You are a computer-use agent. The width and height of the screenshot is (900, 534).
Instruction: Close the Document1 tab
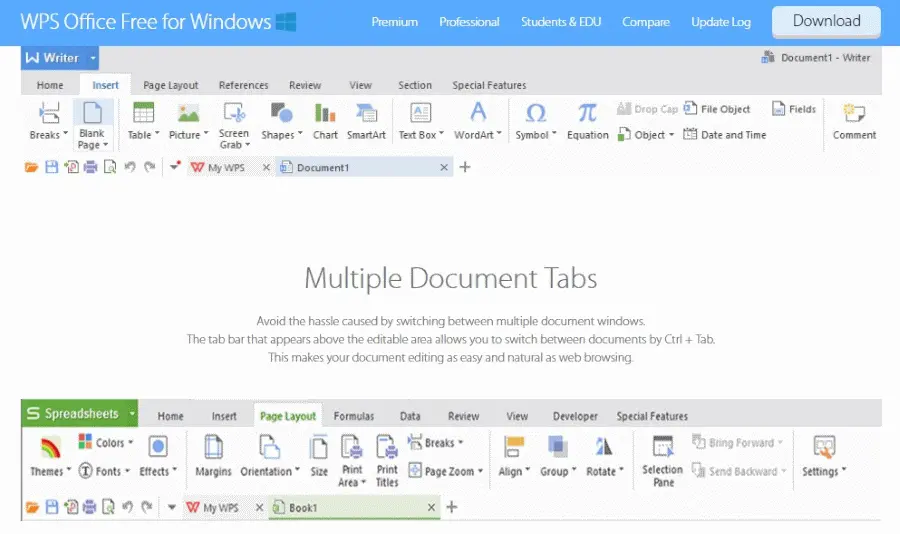click(444, 167)
